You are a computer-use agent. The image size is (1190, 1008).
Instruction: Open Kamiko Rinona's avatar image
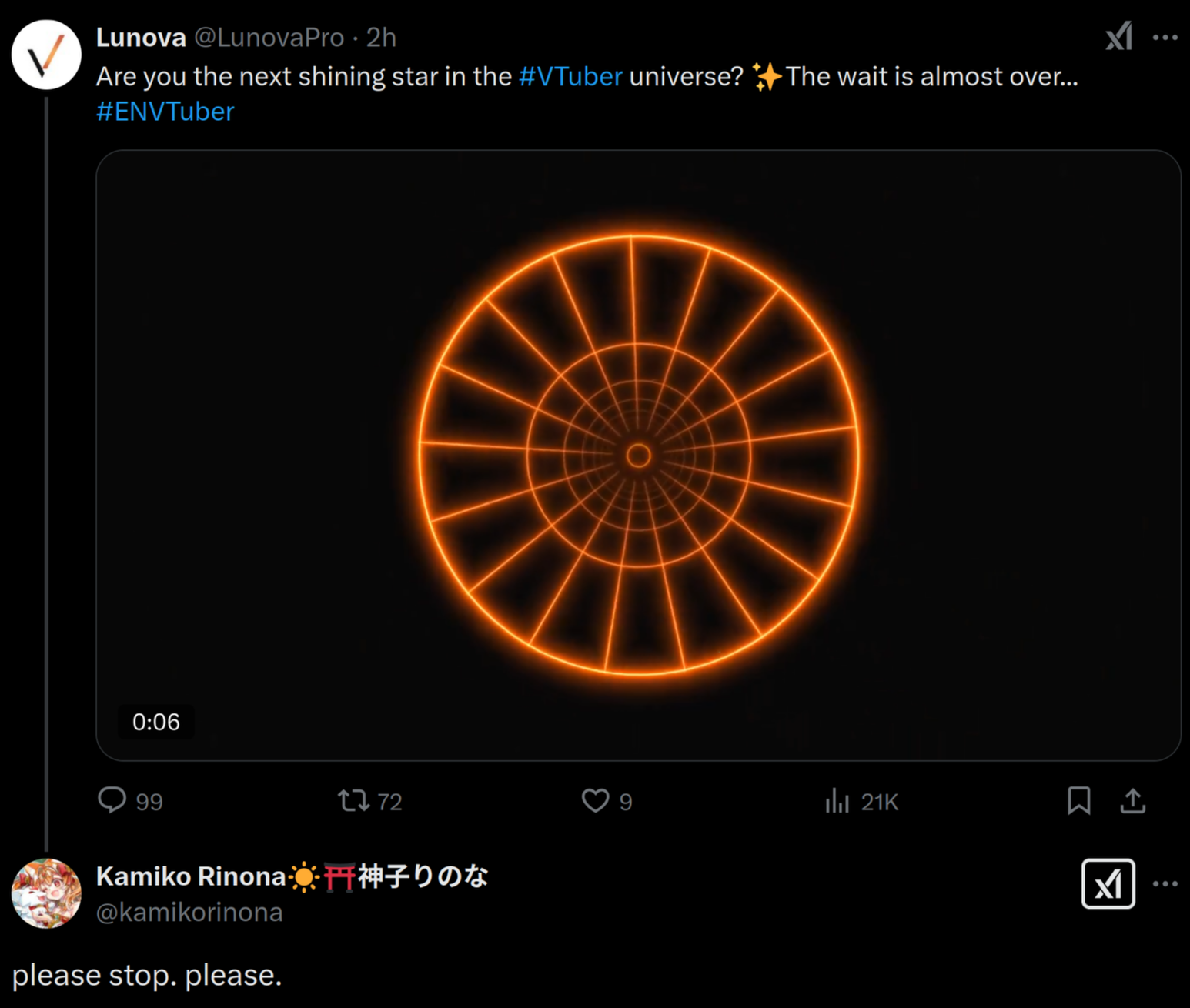click(46, 893)
